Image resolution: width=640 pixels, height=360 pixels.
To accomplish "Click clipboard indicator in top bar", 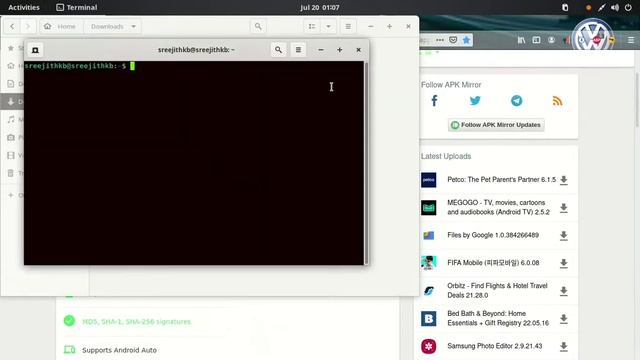I will (565, 7).
